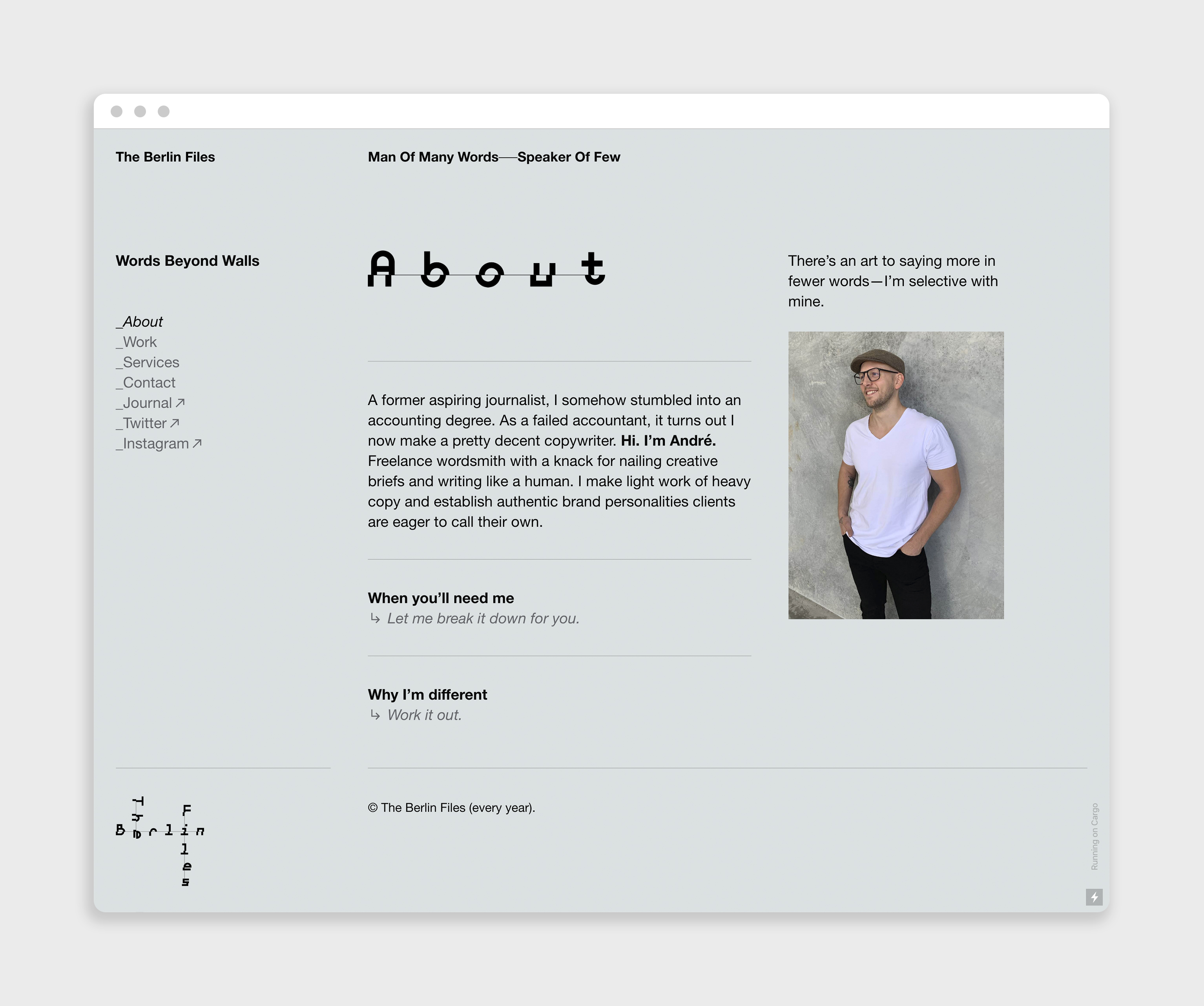This screenshot has height=1006, width=1204.
Task: Click the arrow icon beside Journal
Action: pyautogui.click(x=180, y=403)
